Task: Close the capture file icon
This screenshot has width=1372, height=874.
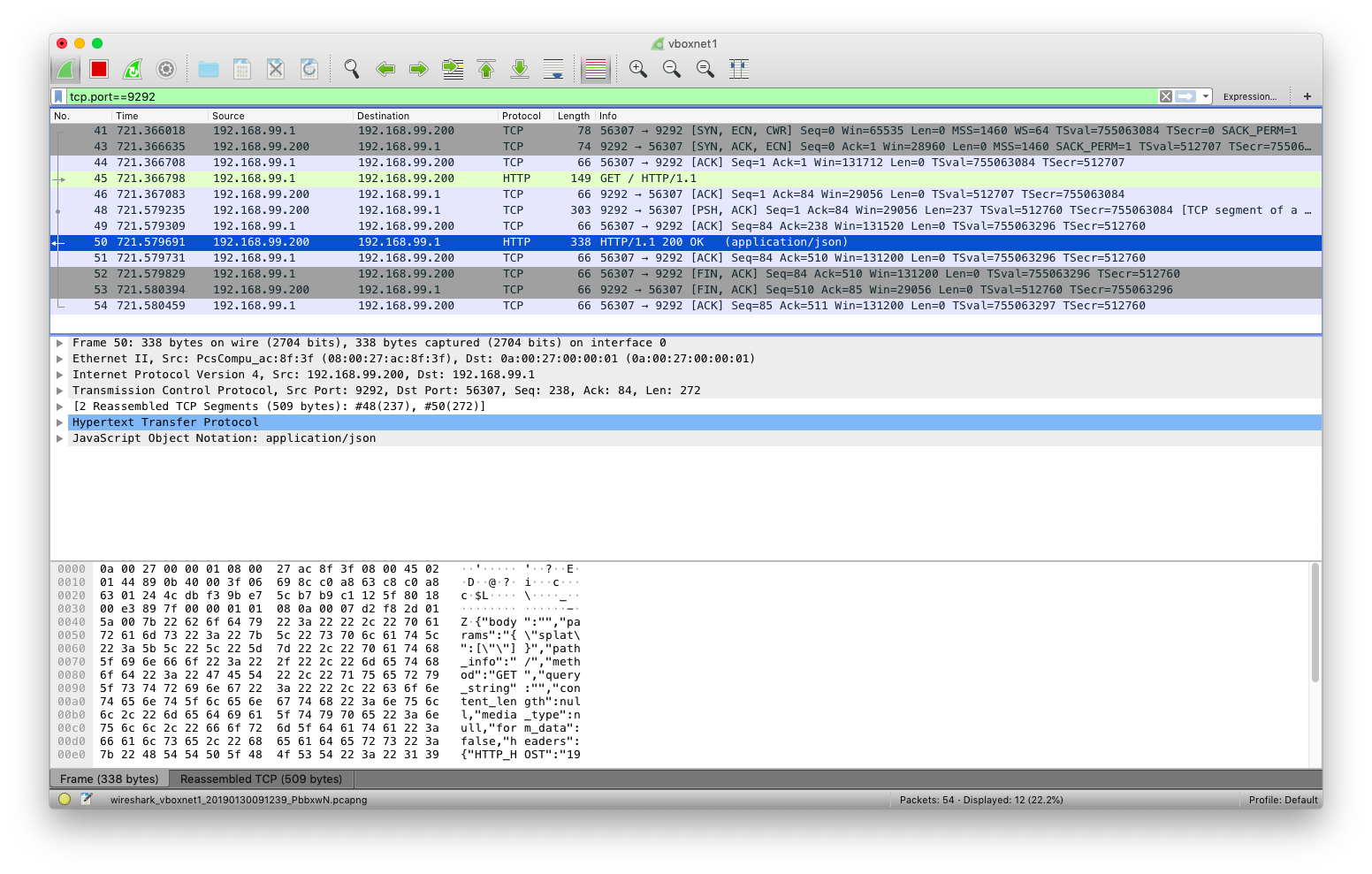Action: pos(276,69)
